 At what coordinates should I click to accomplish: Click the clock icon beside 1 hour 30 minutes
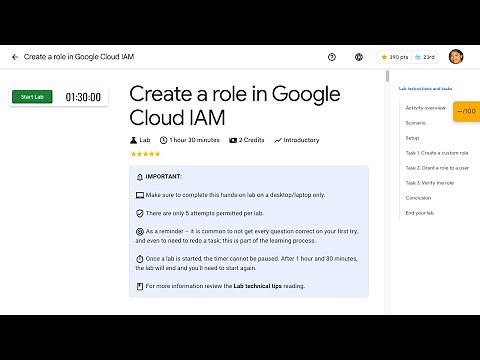(x=163, y=140)
